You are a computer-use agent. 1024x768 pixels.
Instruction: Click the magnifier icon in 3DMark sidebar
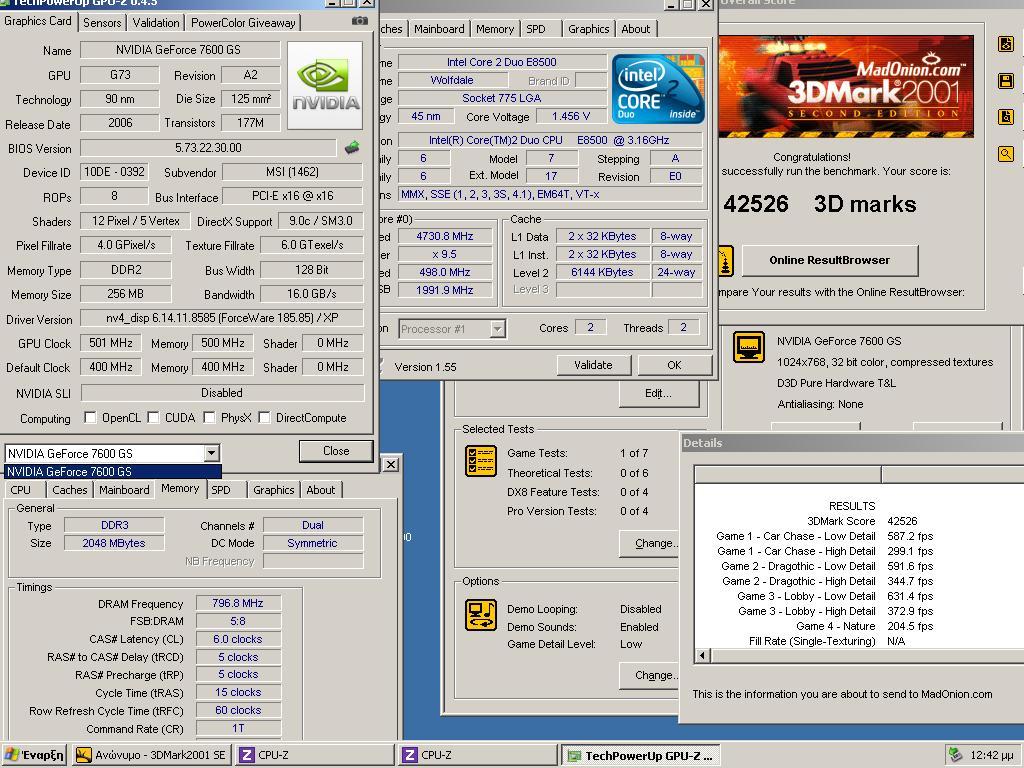(1006, 154)
